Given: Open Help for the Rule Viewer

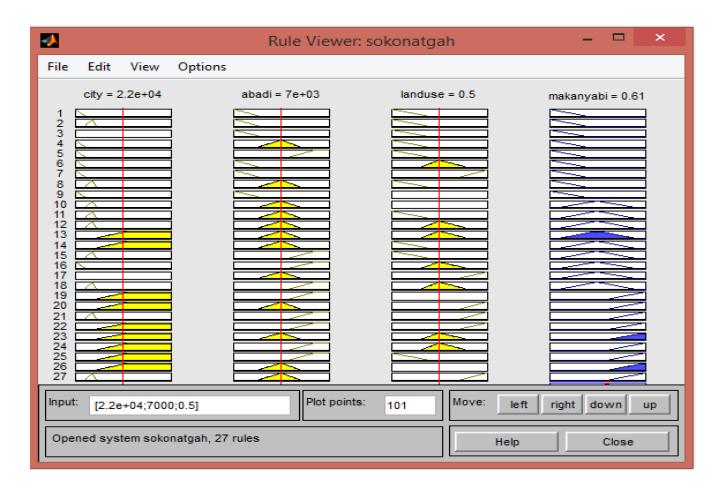Looking at the screenshot, I should [506, 442].
